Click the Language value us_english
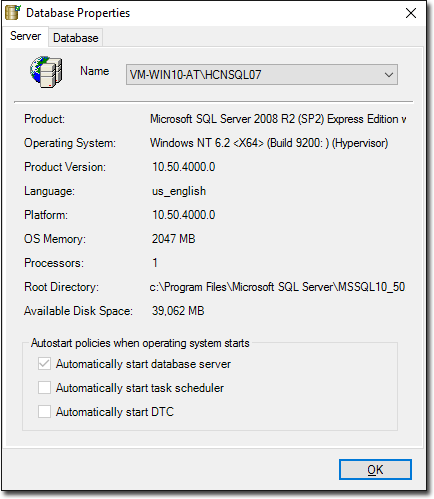 [x=179, y=191]
